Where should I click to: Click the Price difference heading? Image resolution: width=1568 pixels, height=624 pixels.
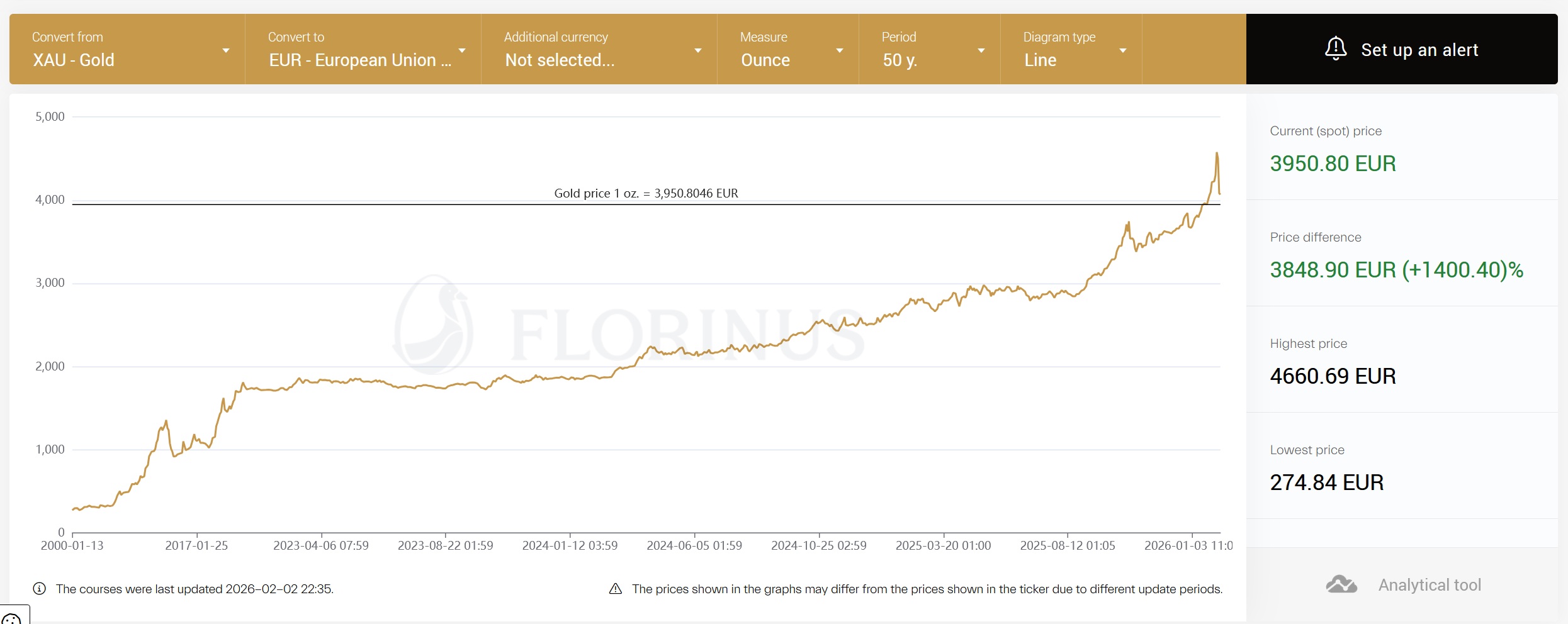(1316, 237)
